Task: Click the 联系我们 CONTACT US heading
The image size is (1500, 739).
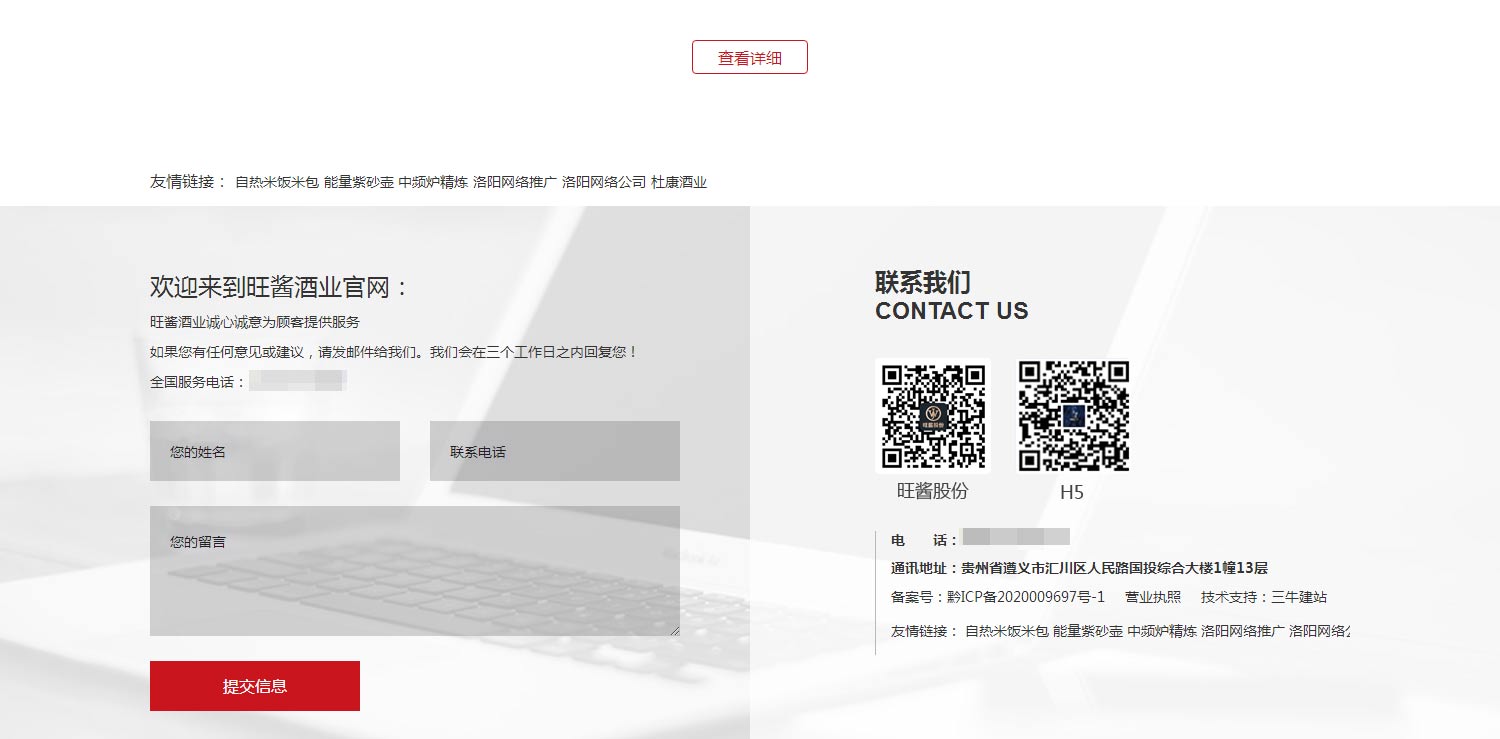Action: pos(950,295)
